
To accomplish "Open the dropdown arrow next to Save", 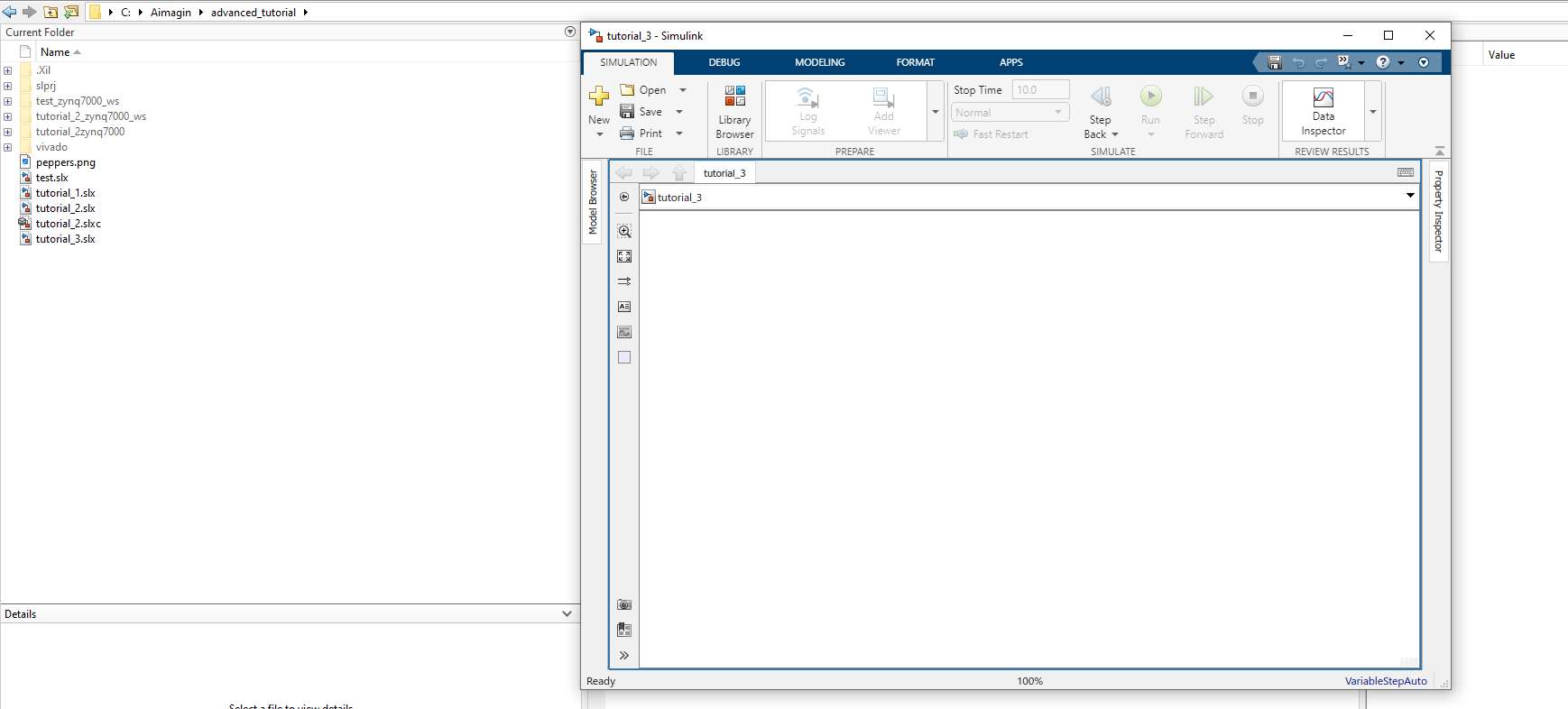I will [x=679, y=112].
